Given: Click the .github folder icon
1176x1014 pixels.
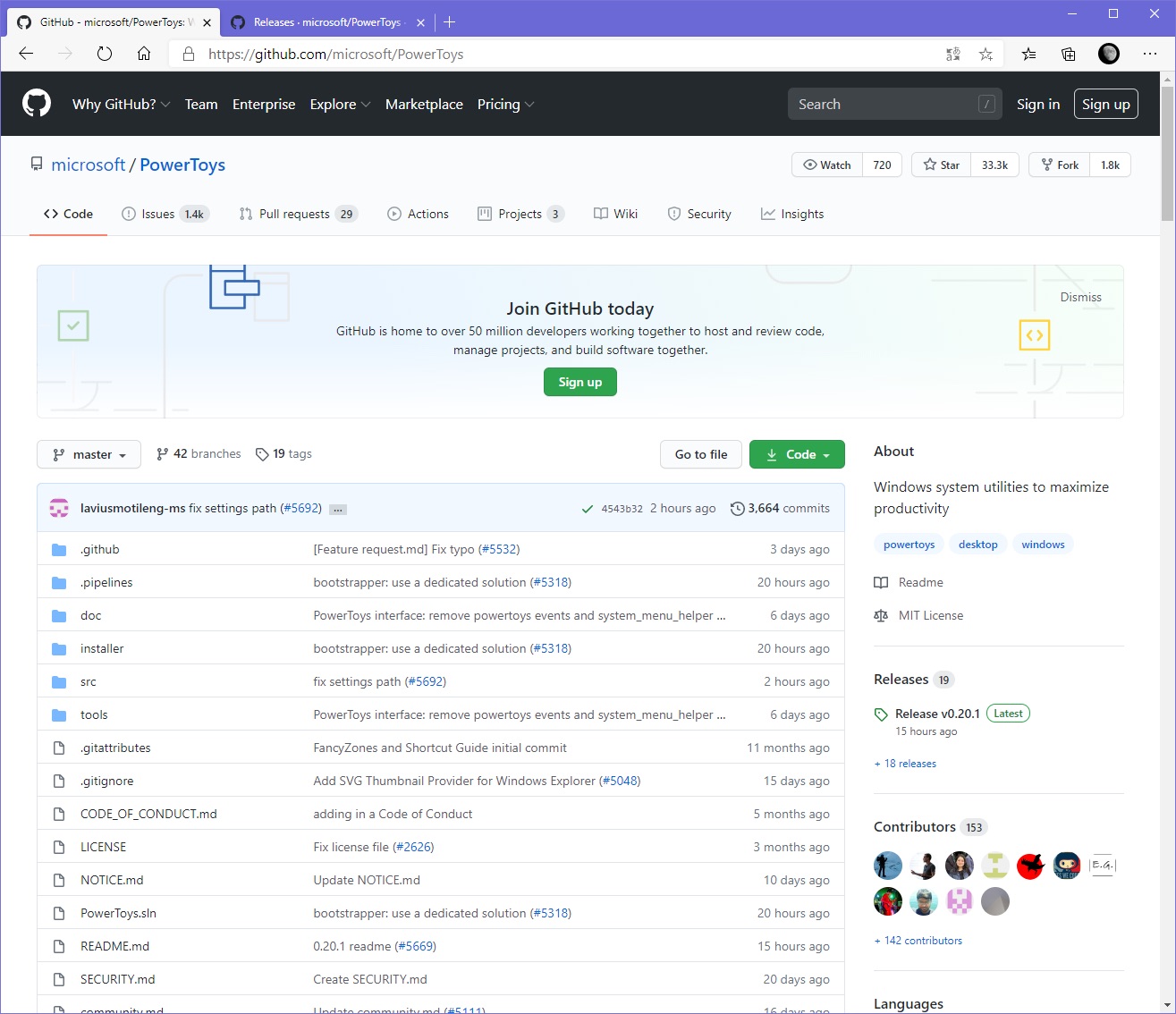Looking at the screenshot, I should tap(59, 549).
